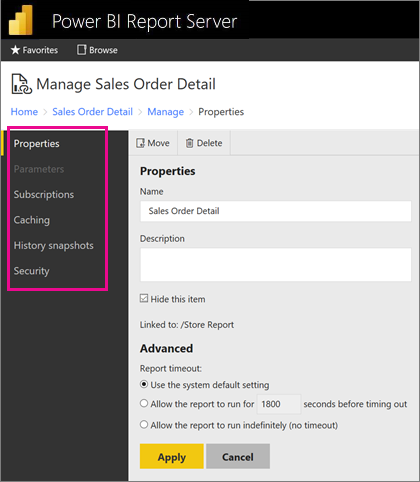Click the Advanced section heading
420x482 pixels.
pyautogui.click(x=166, y=348)
